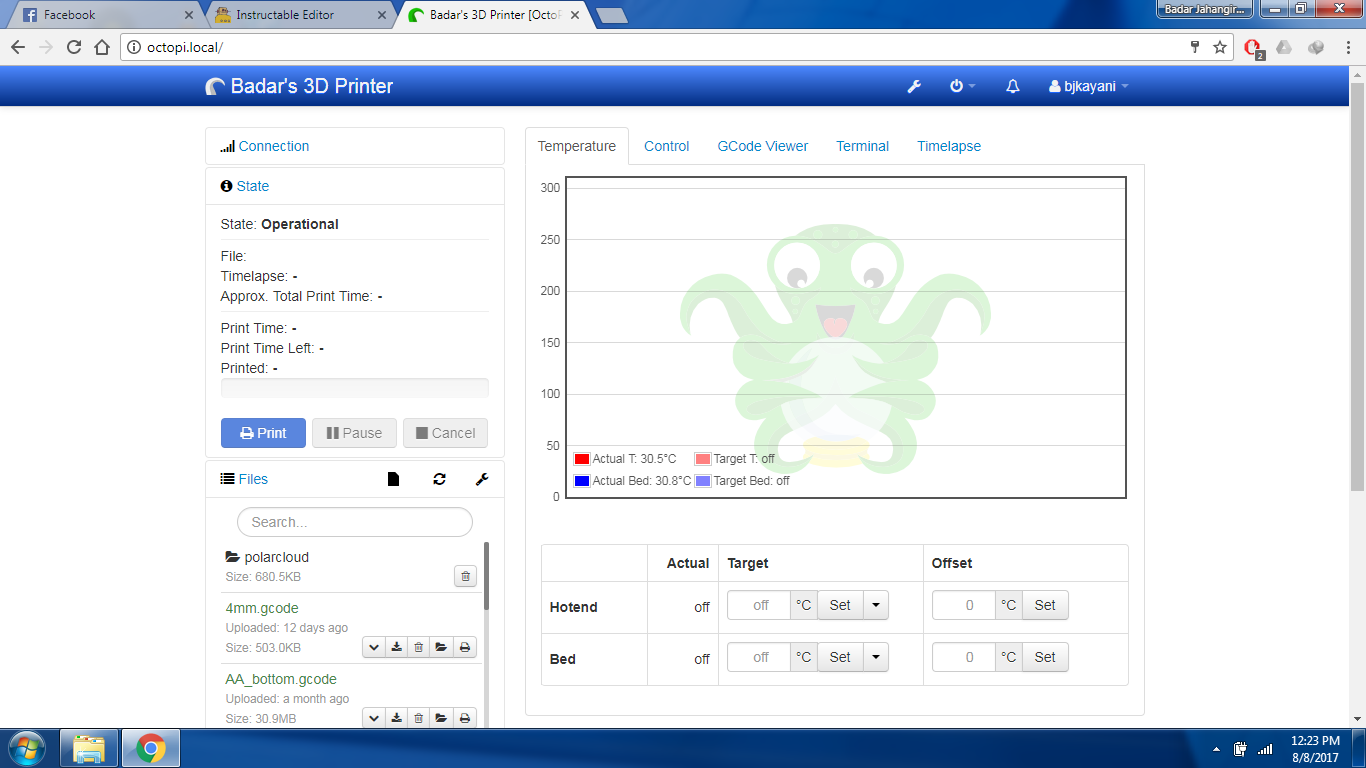The height and width of the screenshot is (768, 1366).
Task: Open Hotend target preset dropdown
Action: coord(876,605)
